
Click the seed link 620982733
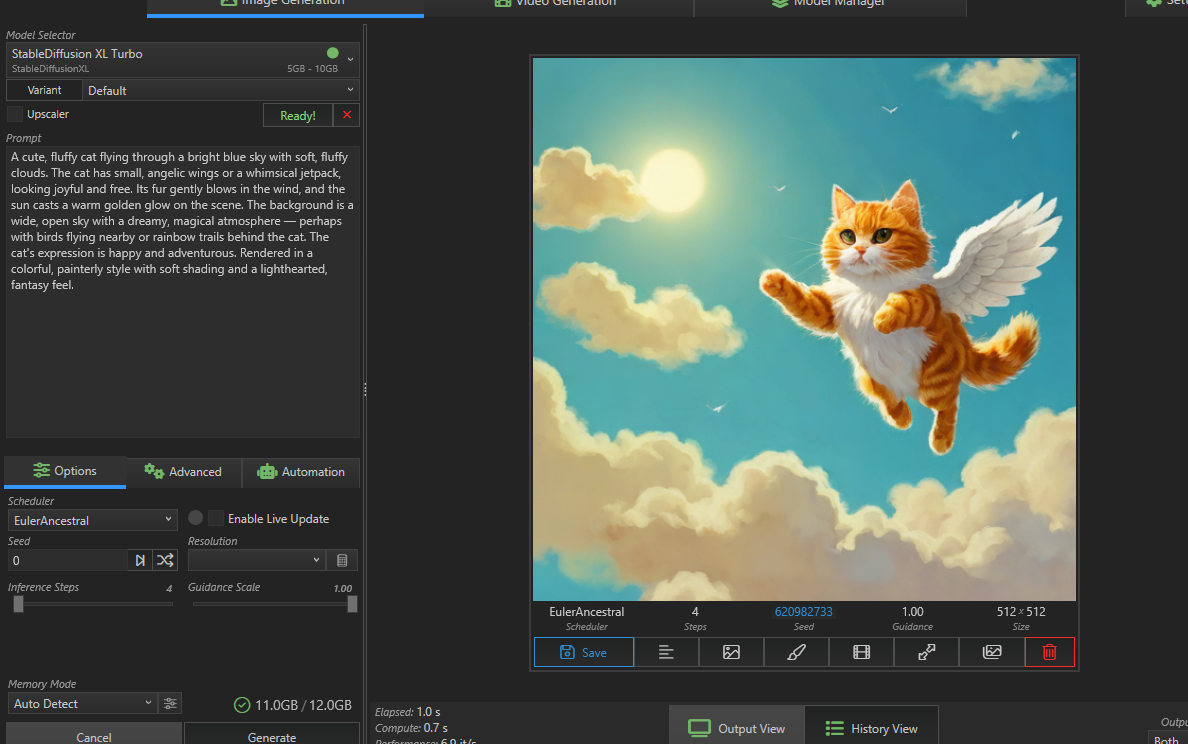[803, 612]
